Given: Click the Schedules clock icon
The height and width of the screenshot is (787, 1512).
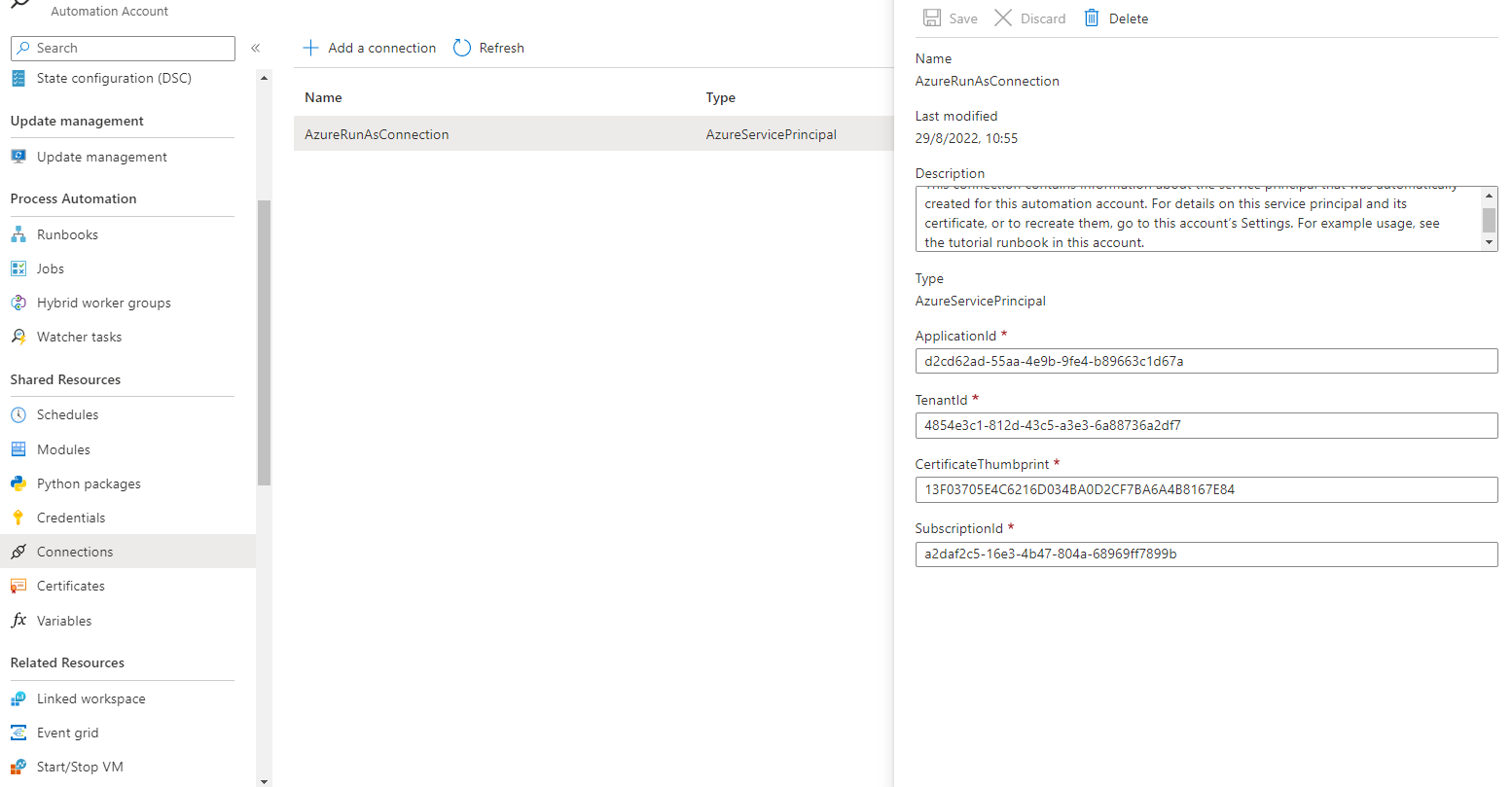Looking at the screenshot, I should (x=18, y=415).
